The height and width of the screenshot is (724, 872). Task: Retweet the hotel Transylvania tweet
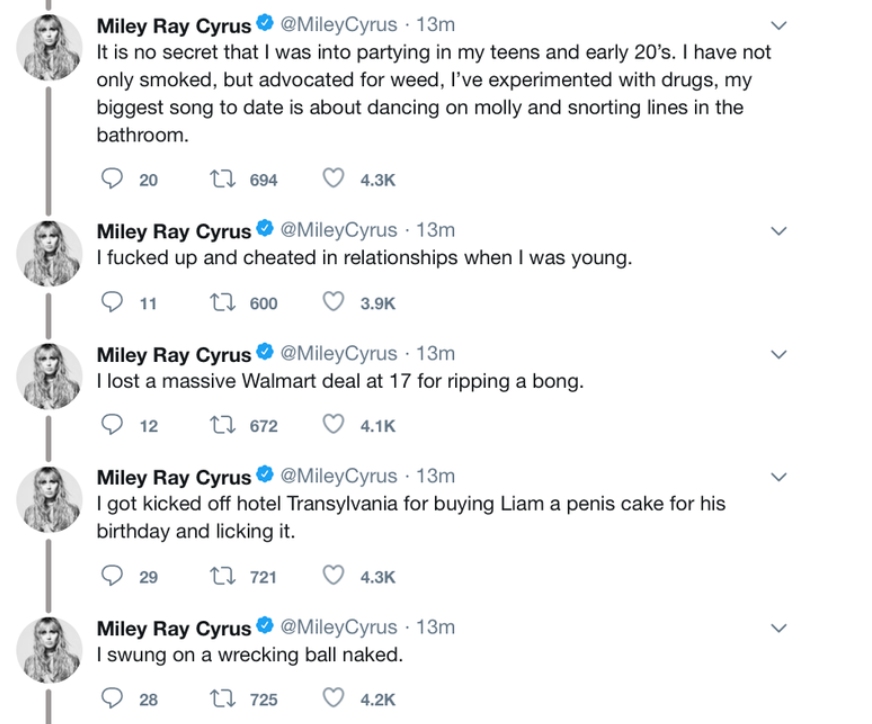[219, 576]
